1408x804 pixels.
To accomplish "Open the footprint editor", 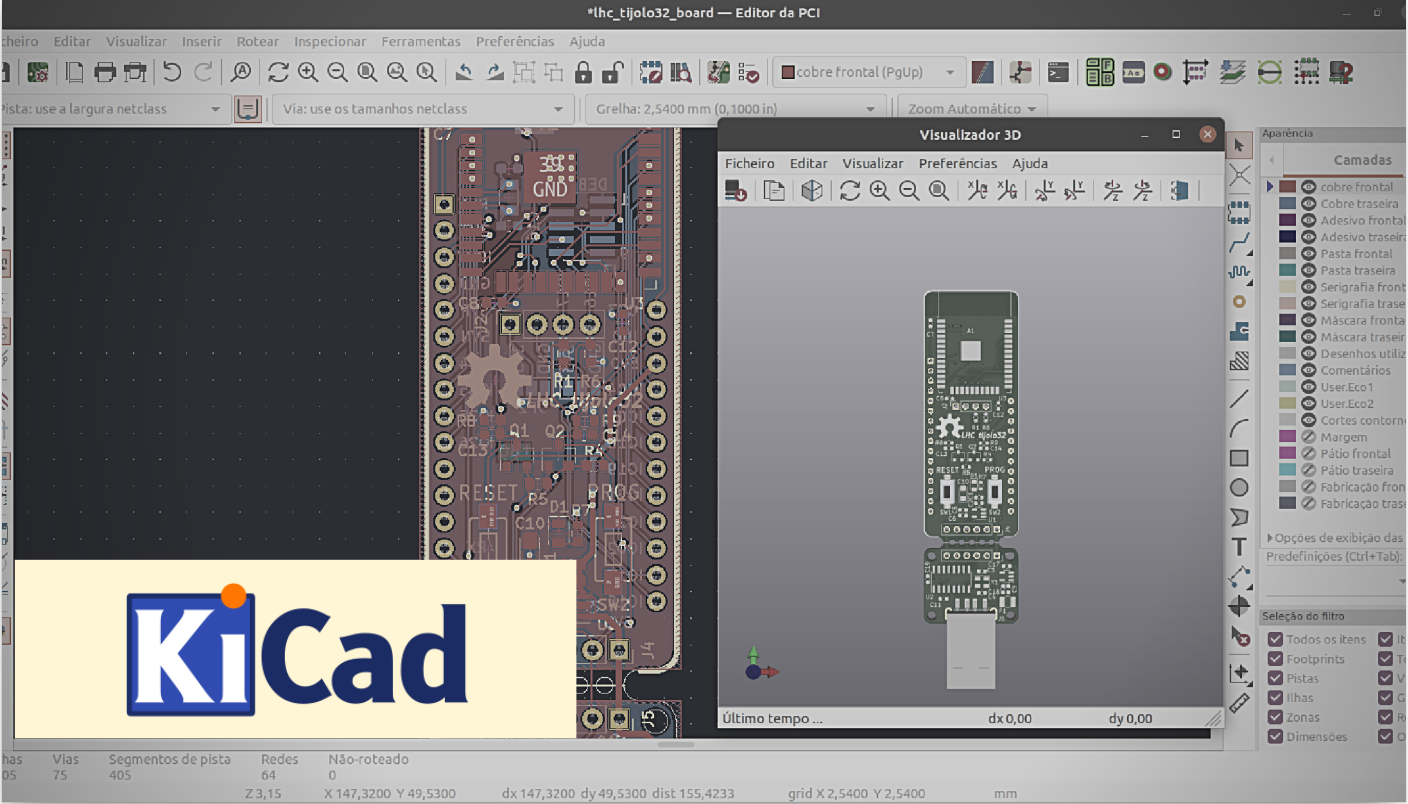I will tap(651, 72).
